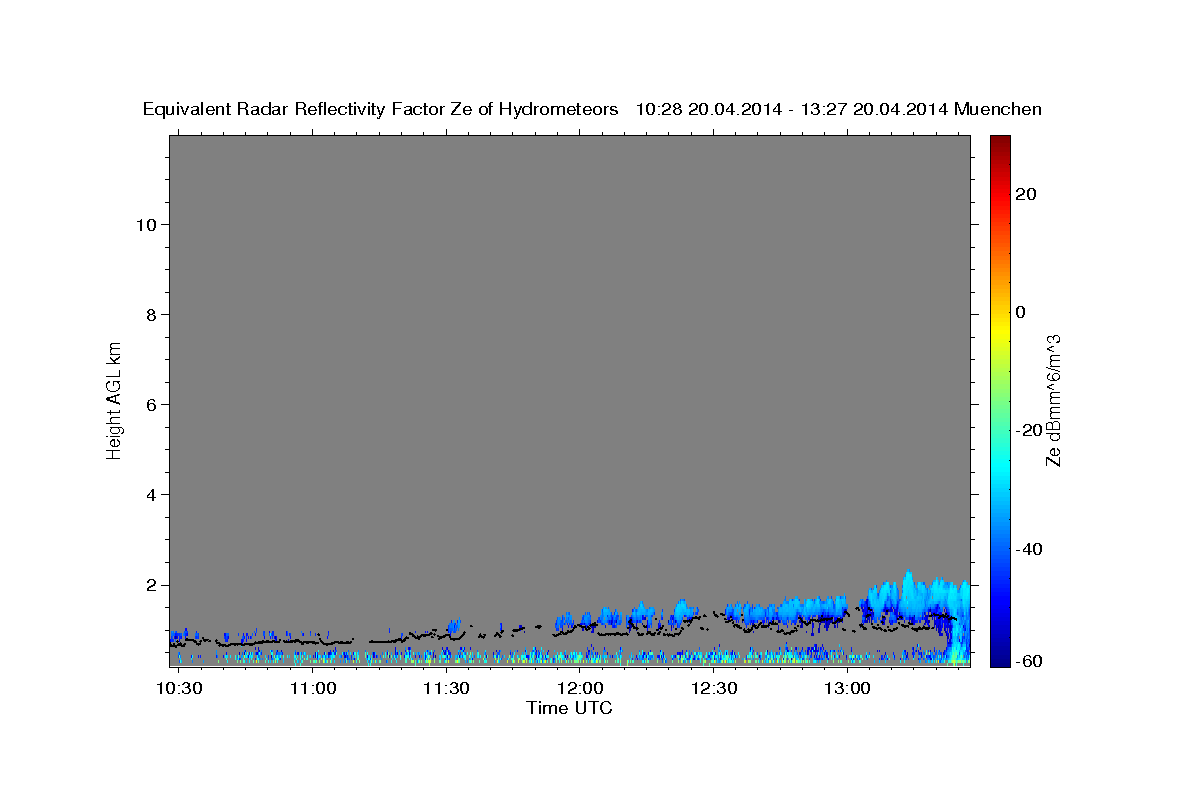Click the 13:00 time axis label

[846, 688]
